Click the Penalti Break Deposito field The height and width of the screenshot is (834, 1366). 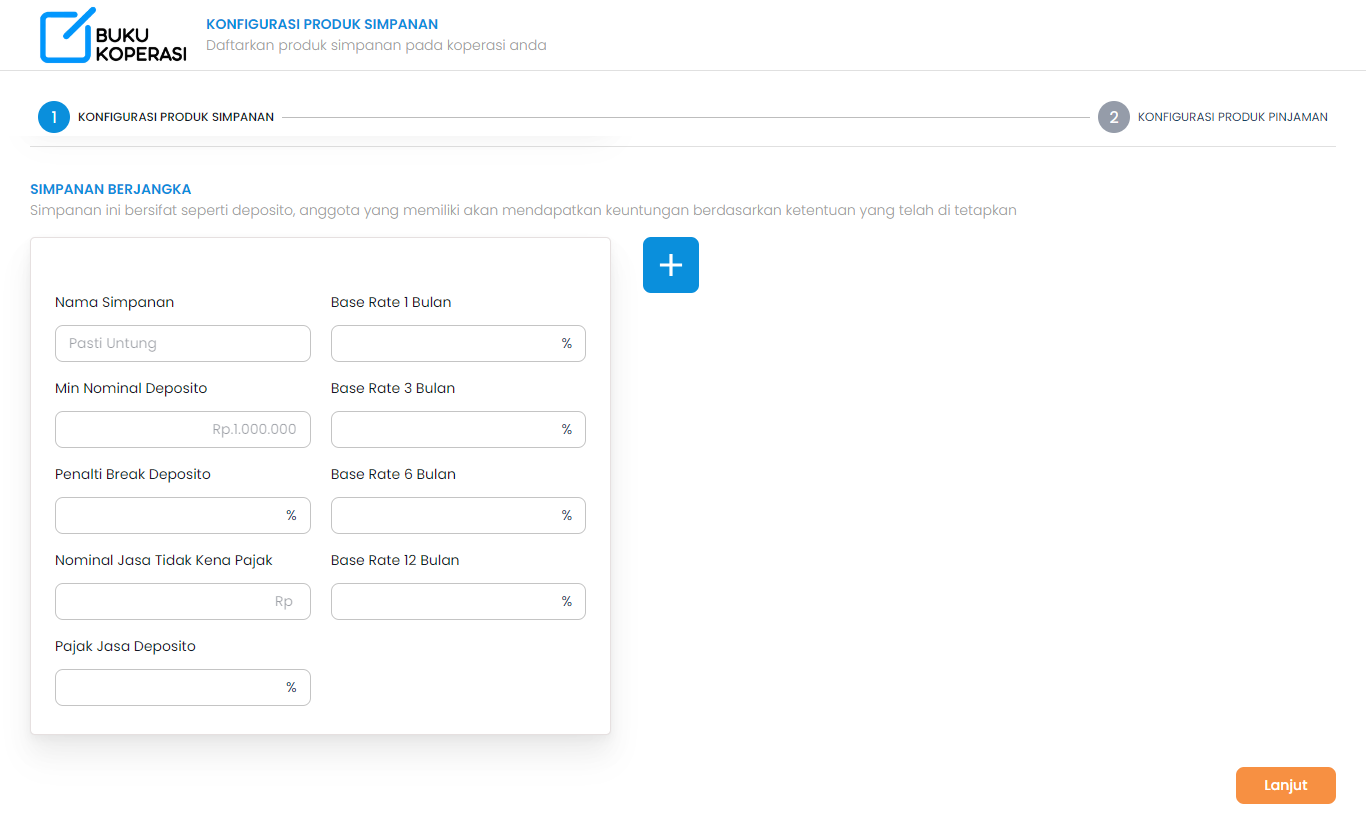click(x=170, y=515)
